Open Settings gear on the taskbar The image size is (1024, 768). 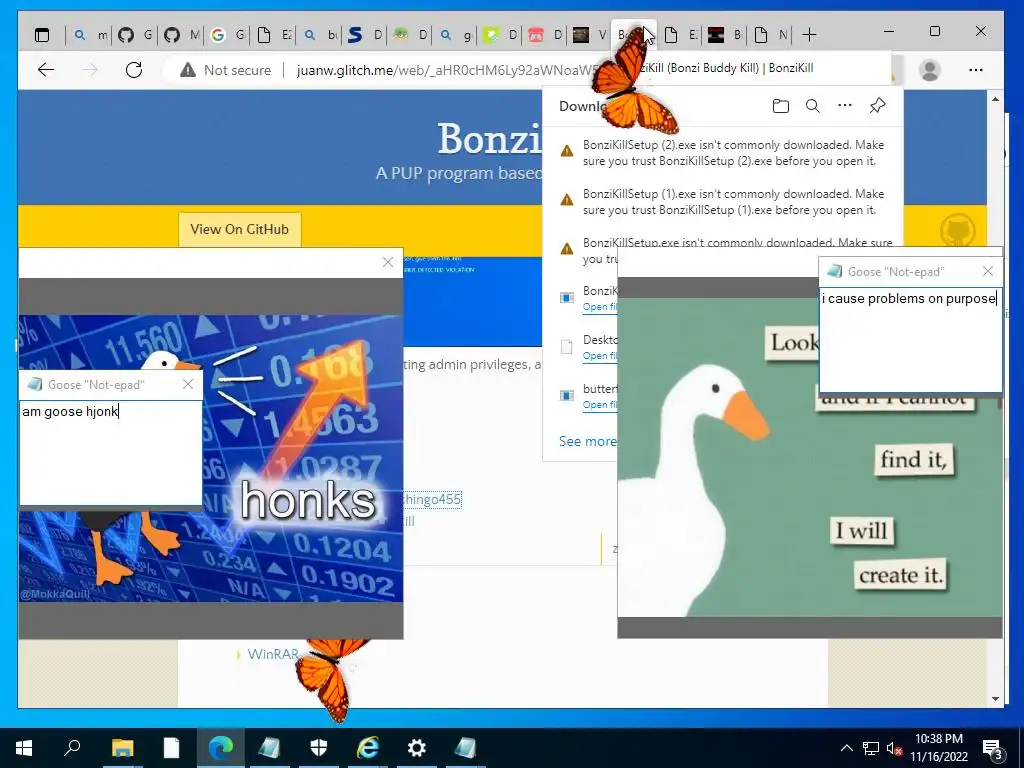[417, 748]
